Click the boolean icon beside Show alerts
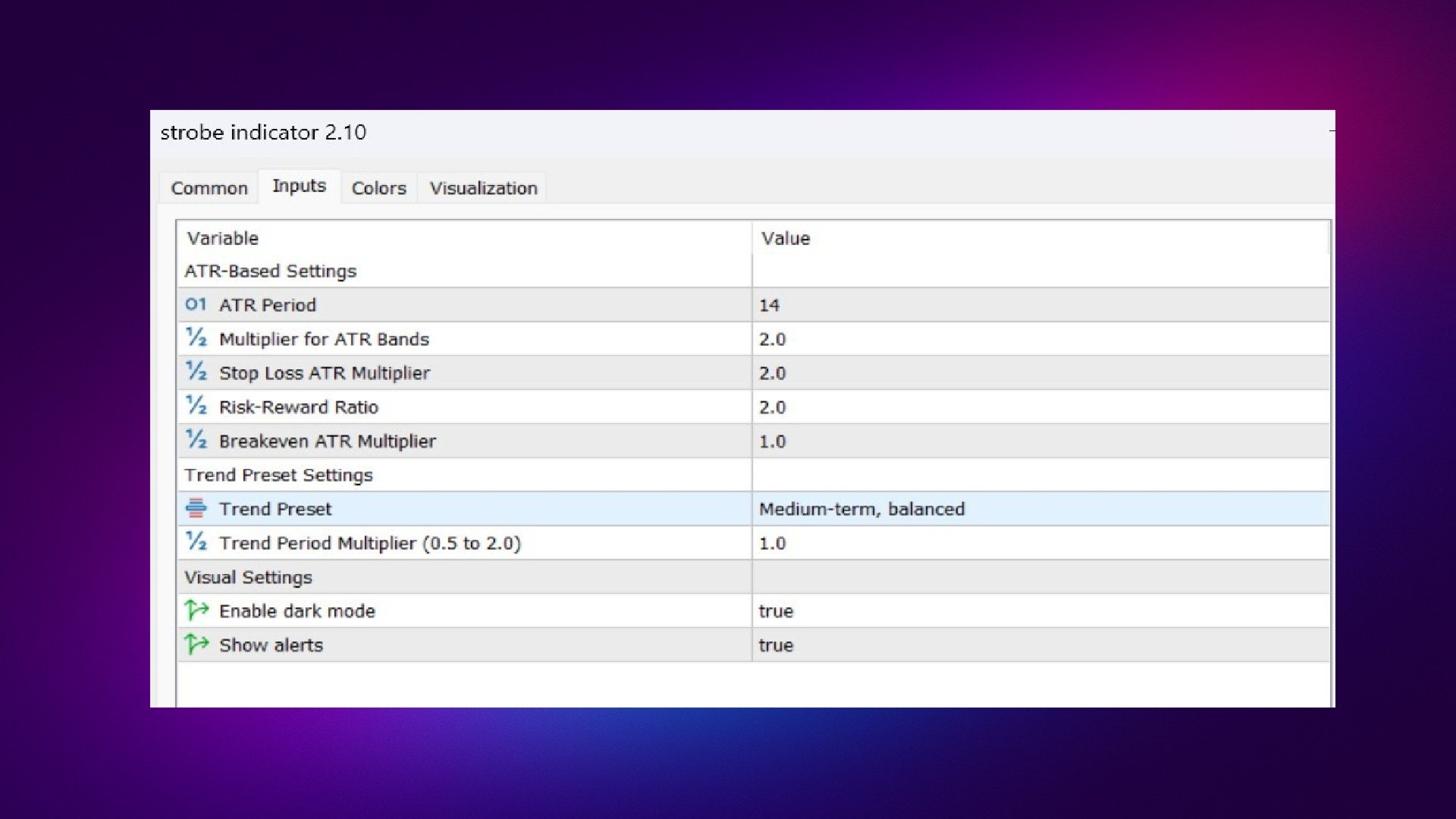1456x819 pixels. click(196, 644)
